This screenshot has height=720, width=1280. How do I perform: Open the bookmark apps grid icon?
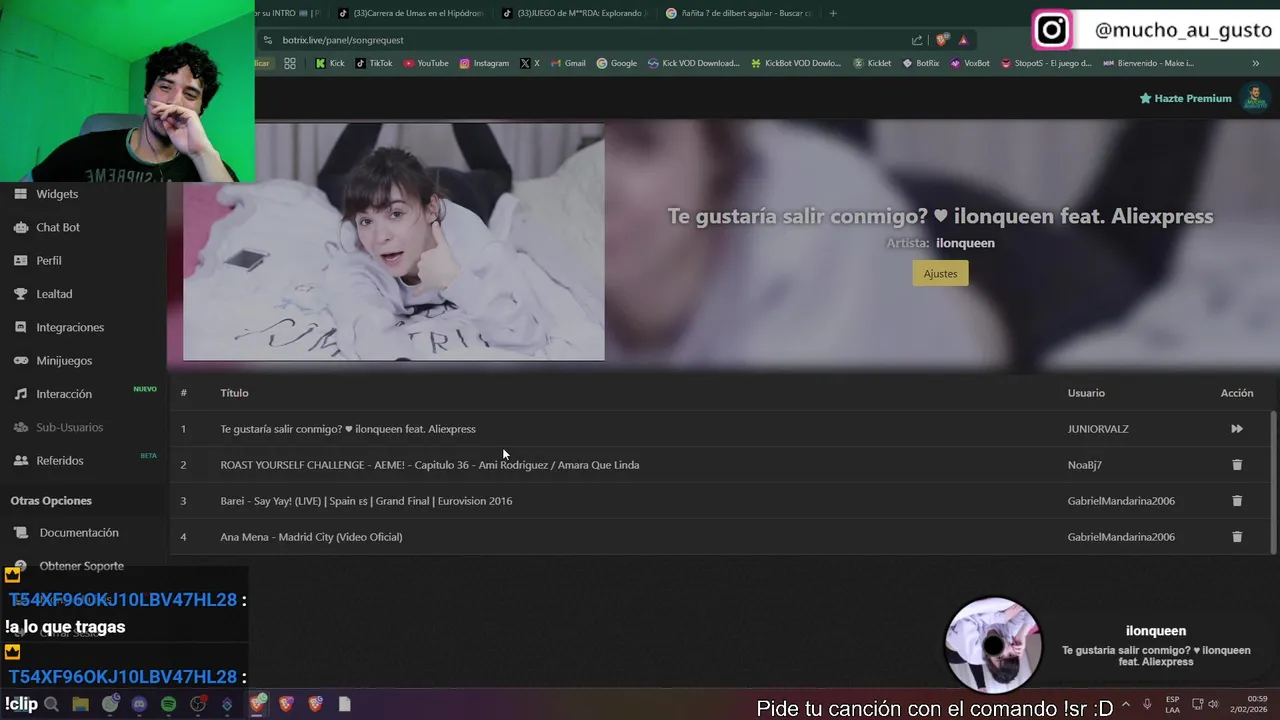(290, 63)
